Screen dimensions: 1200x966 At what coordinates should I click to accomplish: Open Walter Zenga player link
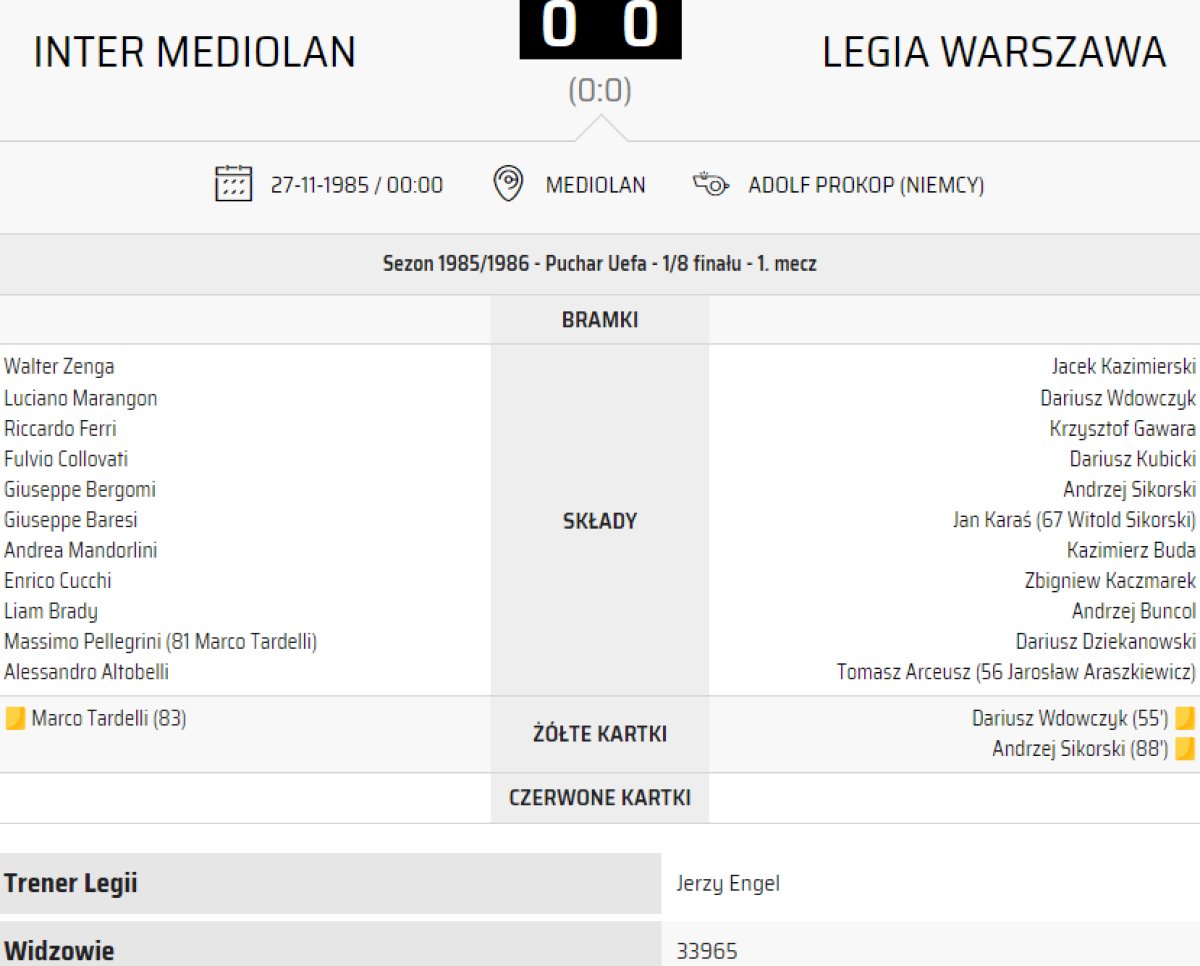[59, 367]
